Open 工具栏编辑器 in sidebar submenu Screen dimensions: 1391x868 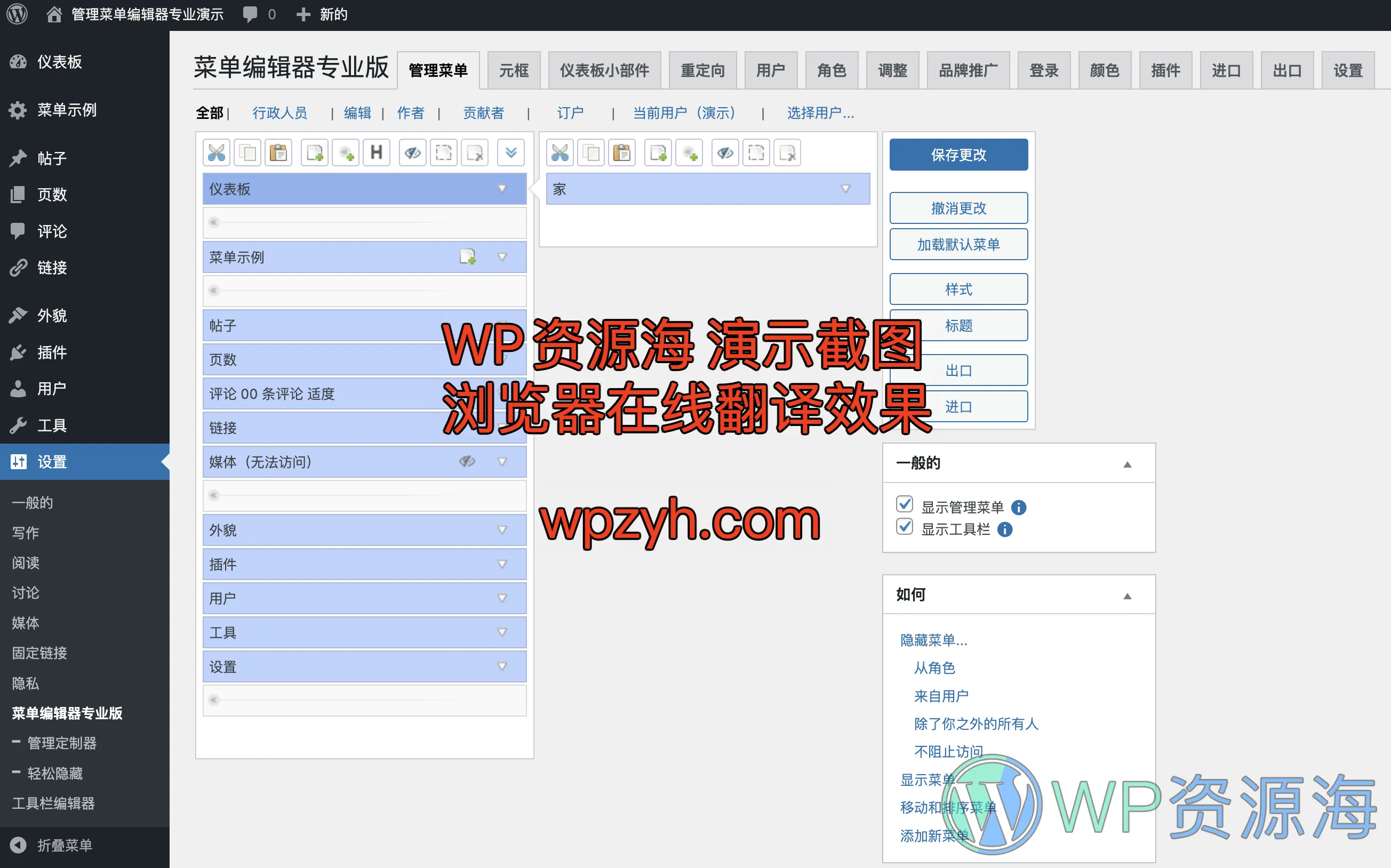coord(53,803)
